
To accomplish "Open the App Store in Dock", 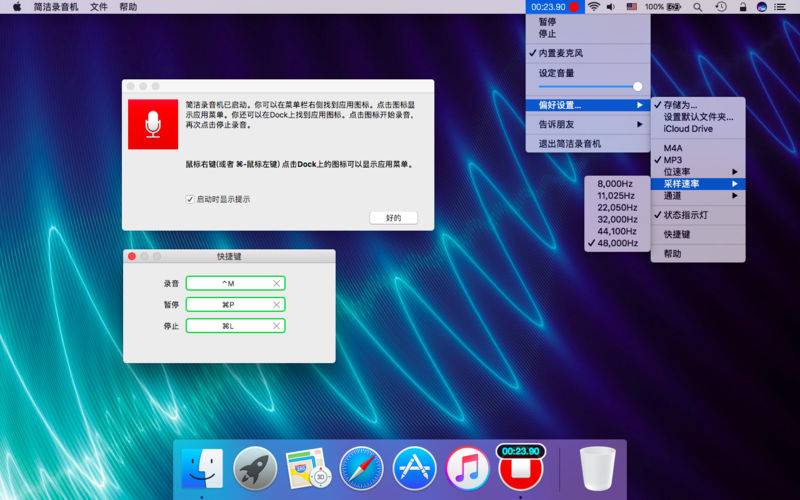I will (x=414, y=468).
